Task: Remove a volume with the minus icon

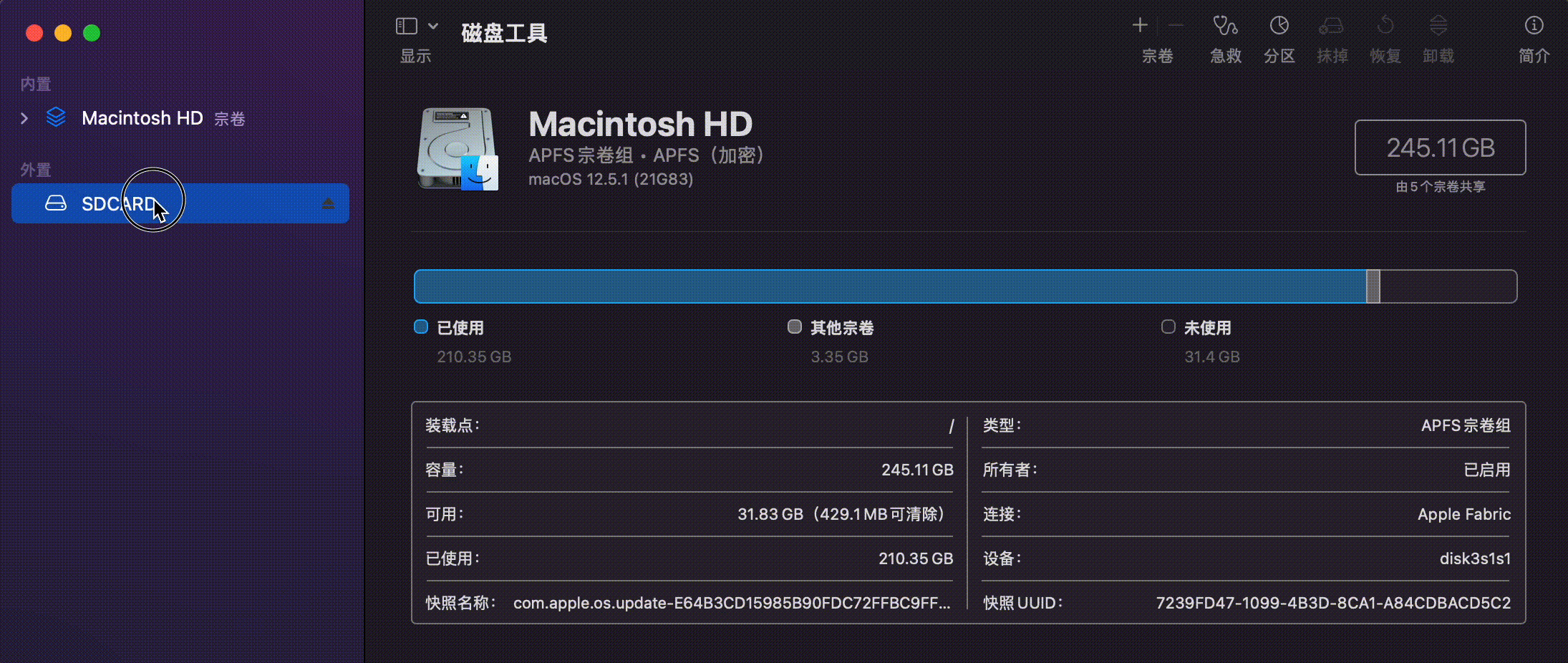Action: click(1175, 26)
